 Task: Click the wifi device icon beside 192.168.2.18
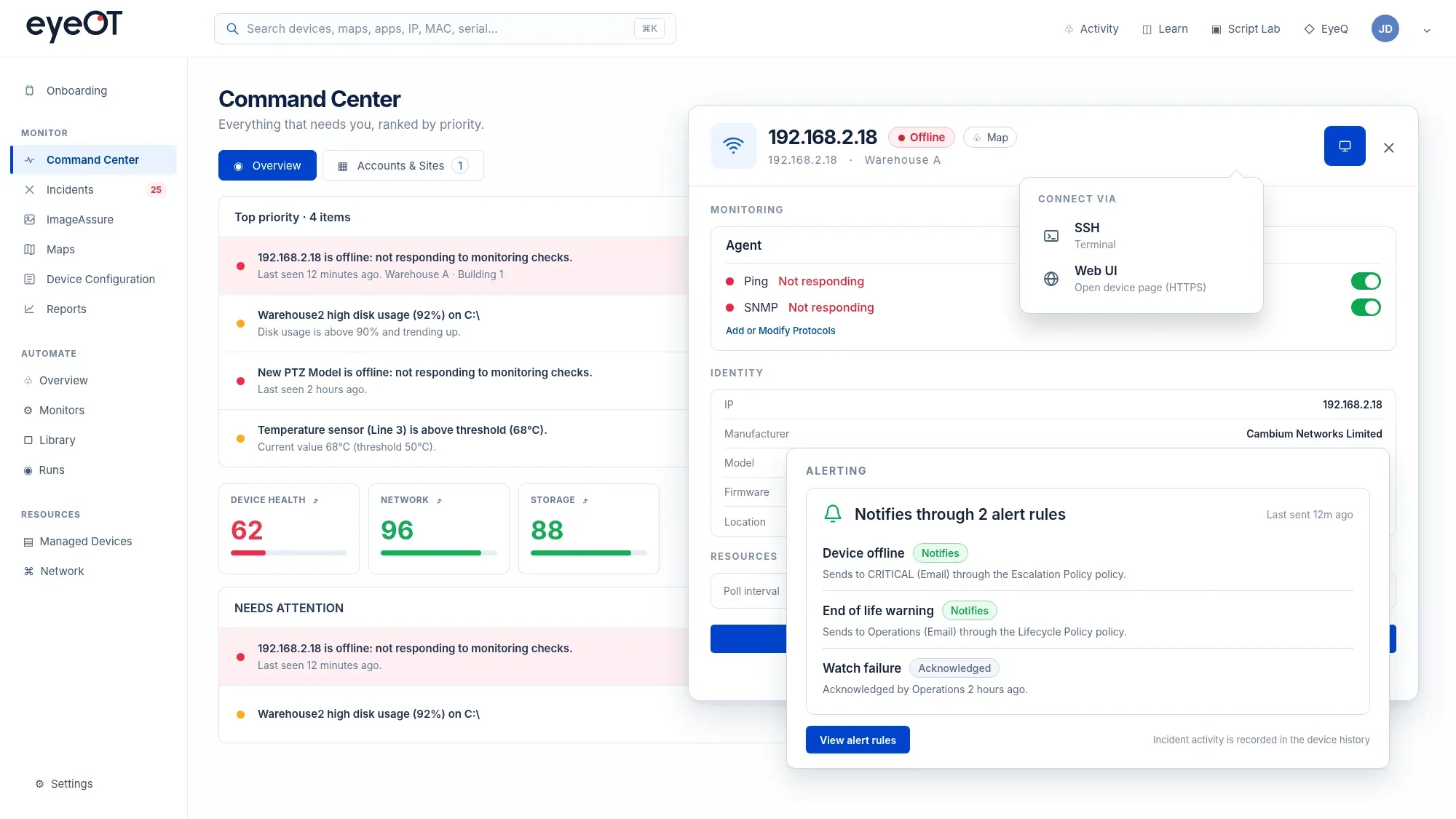click(733, 146)
